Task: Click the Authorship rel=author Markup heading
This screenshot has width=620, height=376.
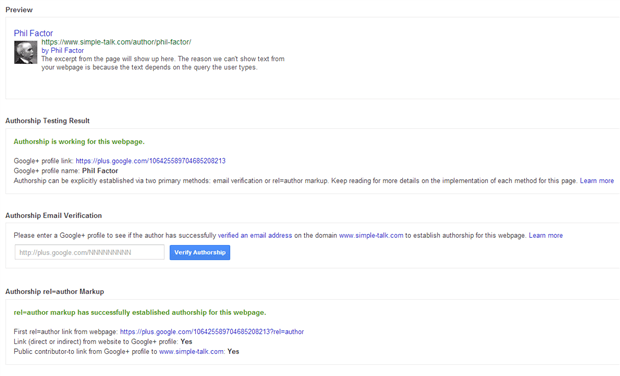Action: point(55,291)
